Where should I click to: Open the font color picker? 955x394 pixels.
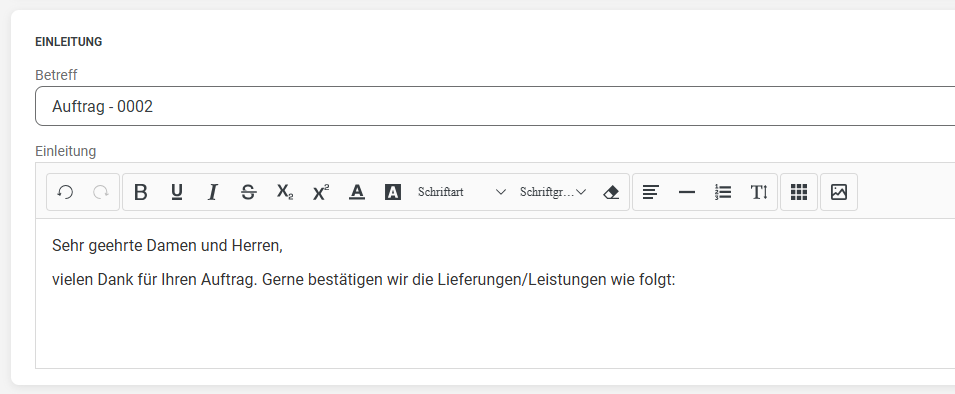[357, 192]
